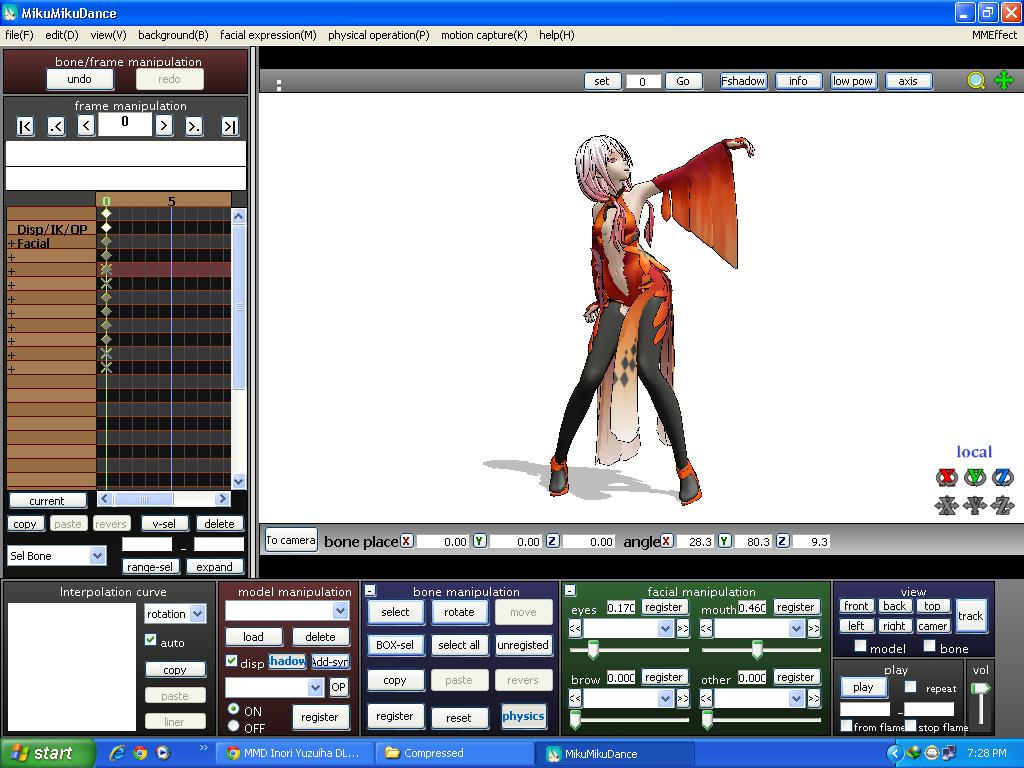Click the Fshadow button
Screen dimensions: 1024x768
click(743, 81)
